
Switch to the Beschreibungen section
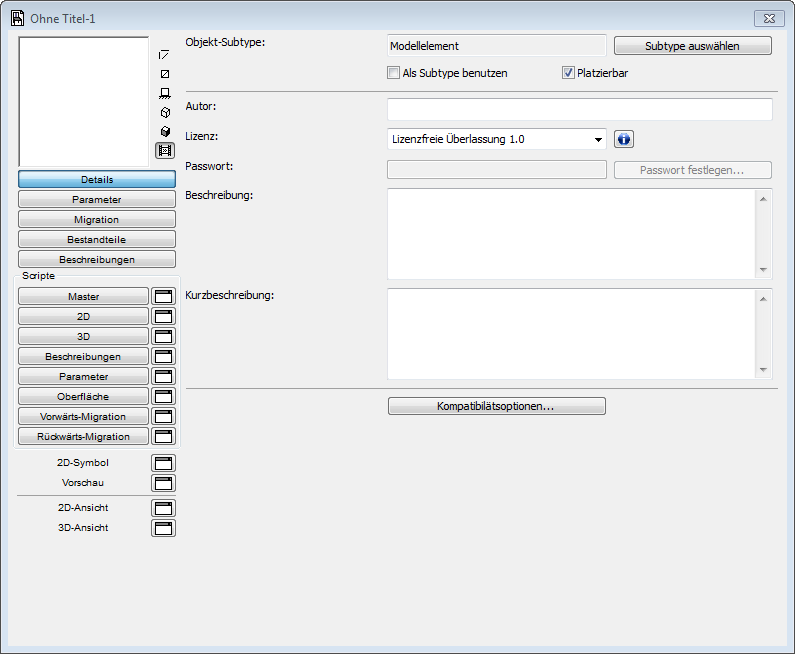(x=97, y=260)
